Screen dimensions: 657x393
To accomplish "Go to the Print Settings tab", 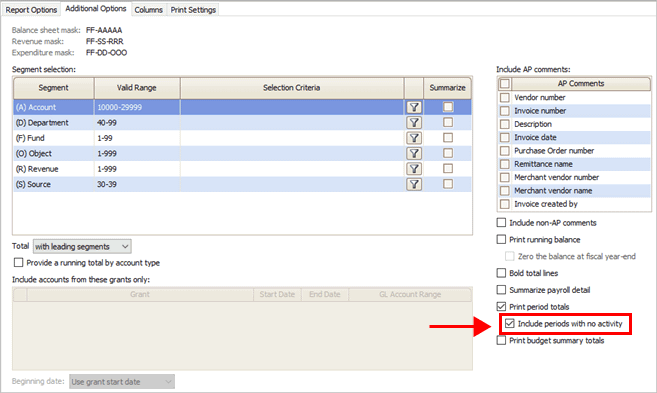I will pyautogui.click(x=193, y=10).
